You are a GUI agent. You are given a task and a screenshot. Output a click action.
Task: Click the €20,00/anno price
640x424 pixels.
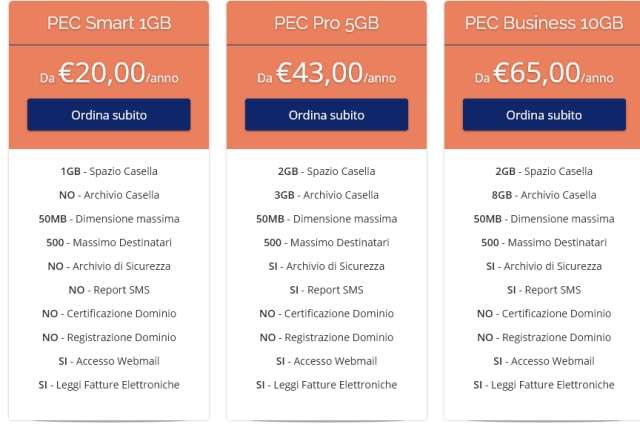point(109,73)
